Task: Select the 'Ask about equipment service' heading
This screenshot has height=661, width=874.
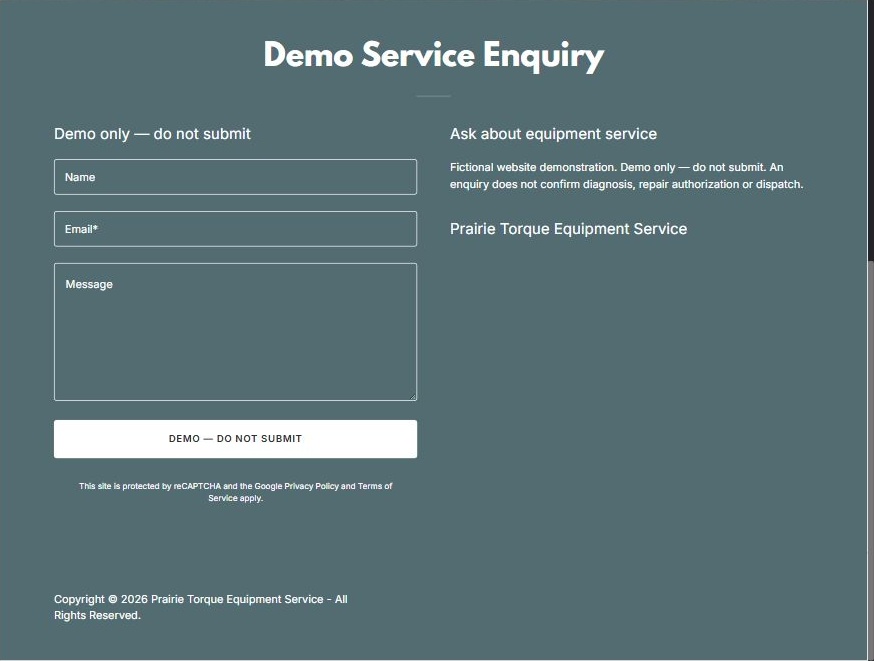Action: tap(553, 134)
